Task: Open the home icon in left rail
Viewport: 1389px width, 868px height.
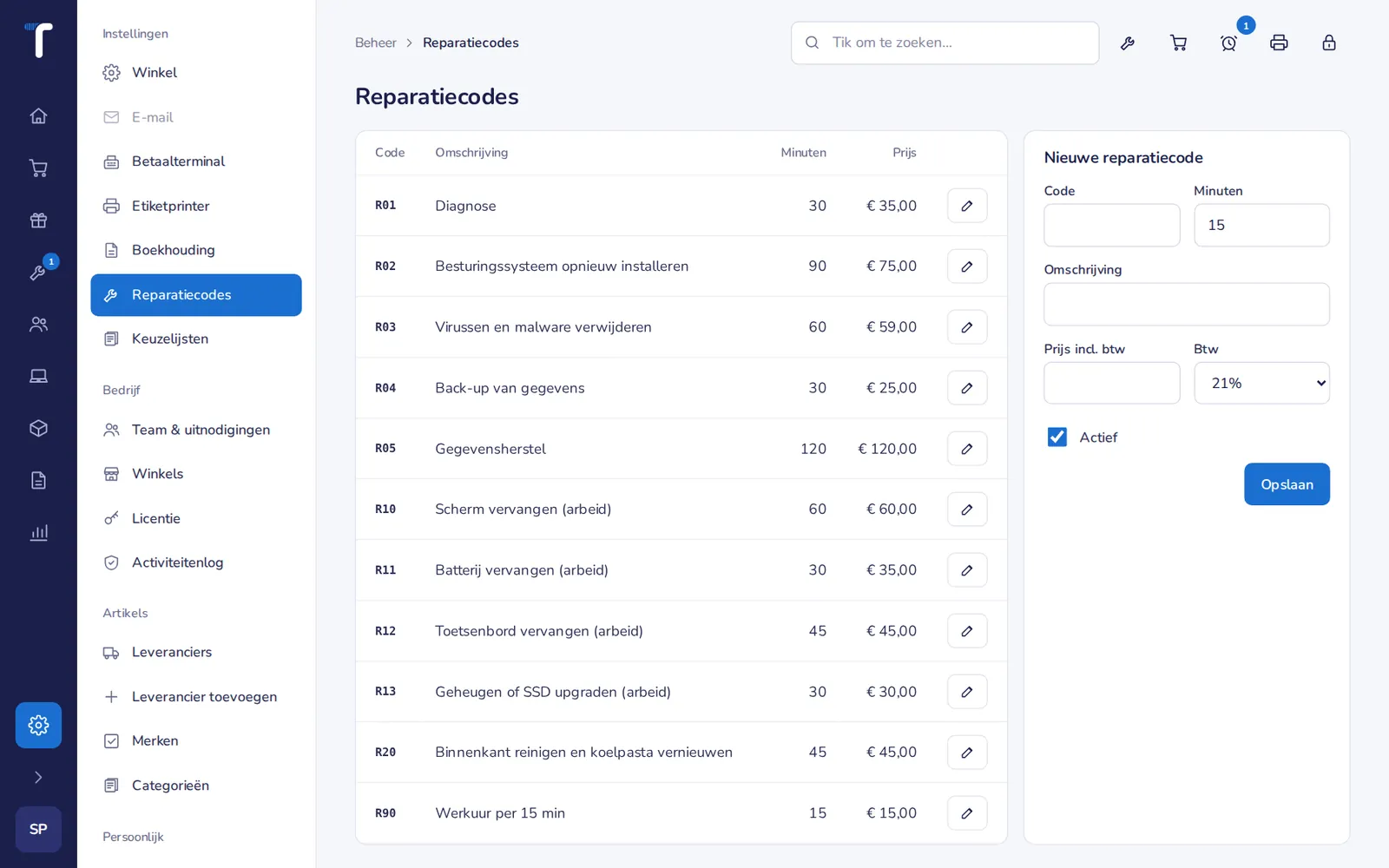Action: click(38, 116)
